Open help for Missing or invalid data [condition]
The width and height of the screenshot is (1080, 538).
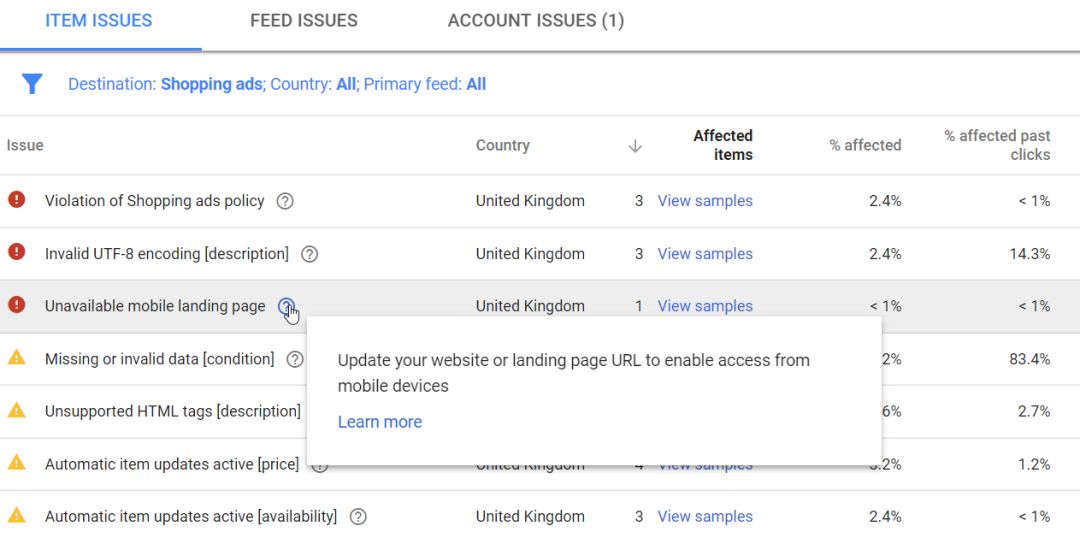pos(295,359)
